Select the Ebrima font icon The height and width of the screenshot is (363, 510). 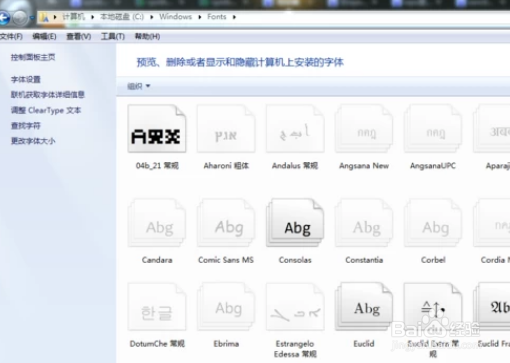click(226, 307)
